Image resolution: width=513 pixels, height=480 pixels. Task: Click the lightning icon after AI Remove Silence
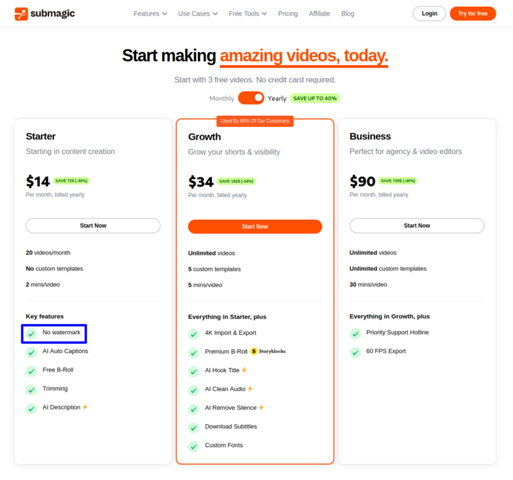click(261, 407)
